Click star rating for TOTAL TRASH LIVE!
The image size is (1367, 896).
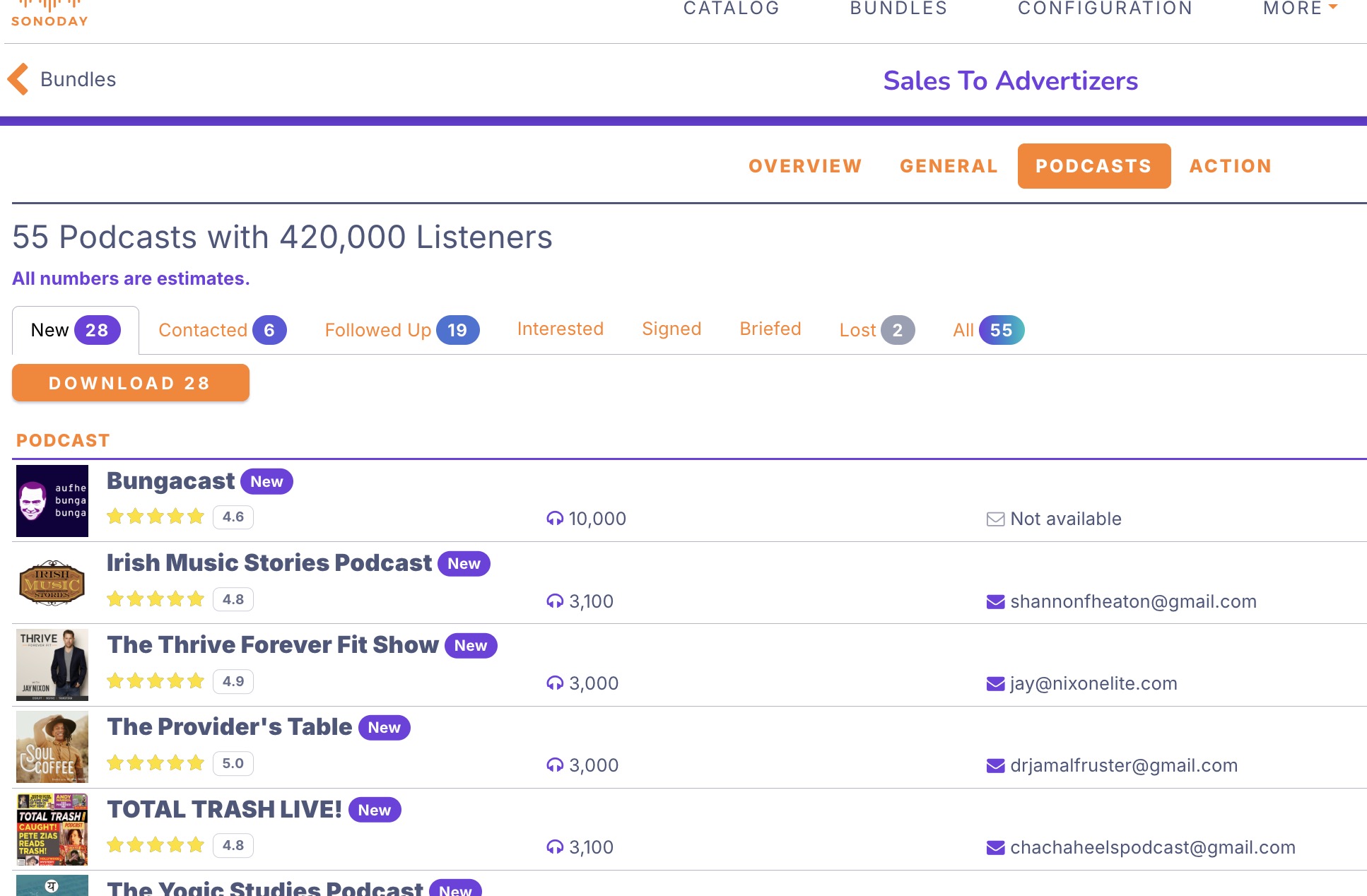point(156,845)
